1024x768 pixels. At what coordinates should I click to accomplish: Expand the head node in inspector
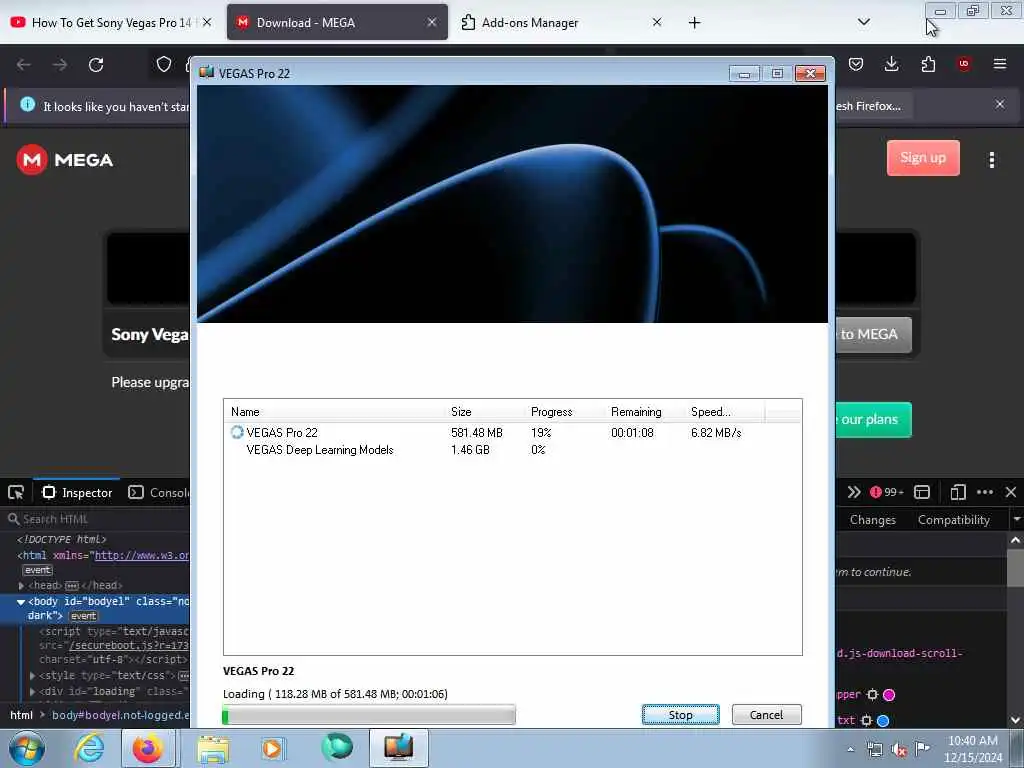[x=22, y=586]
